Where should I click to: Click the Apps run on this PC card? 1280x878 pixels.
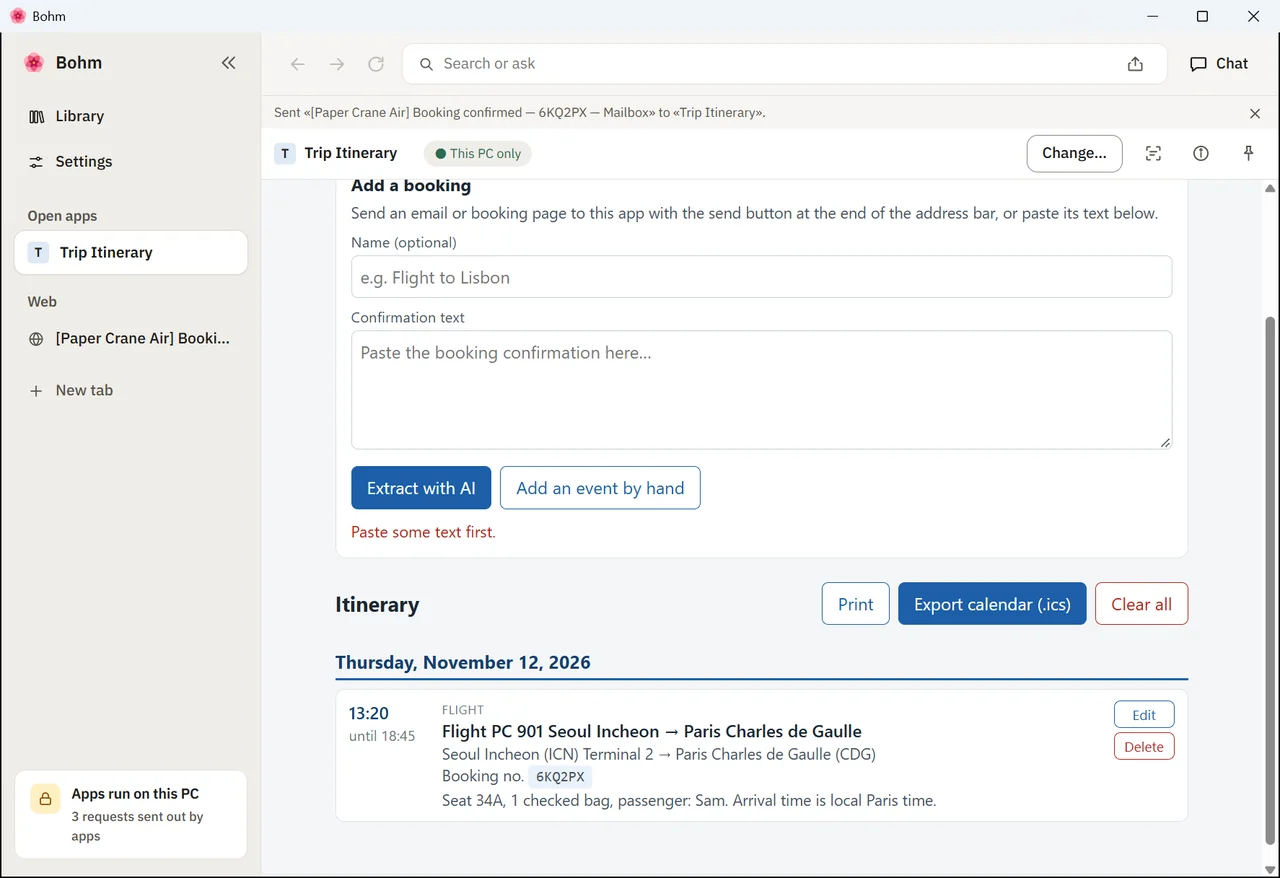131,814
